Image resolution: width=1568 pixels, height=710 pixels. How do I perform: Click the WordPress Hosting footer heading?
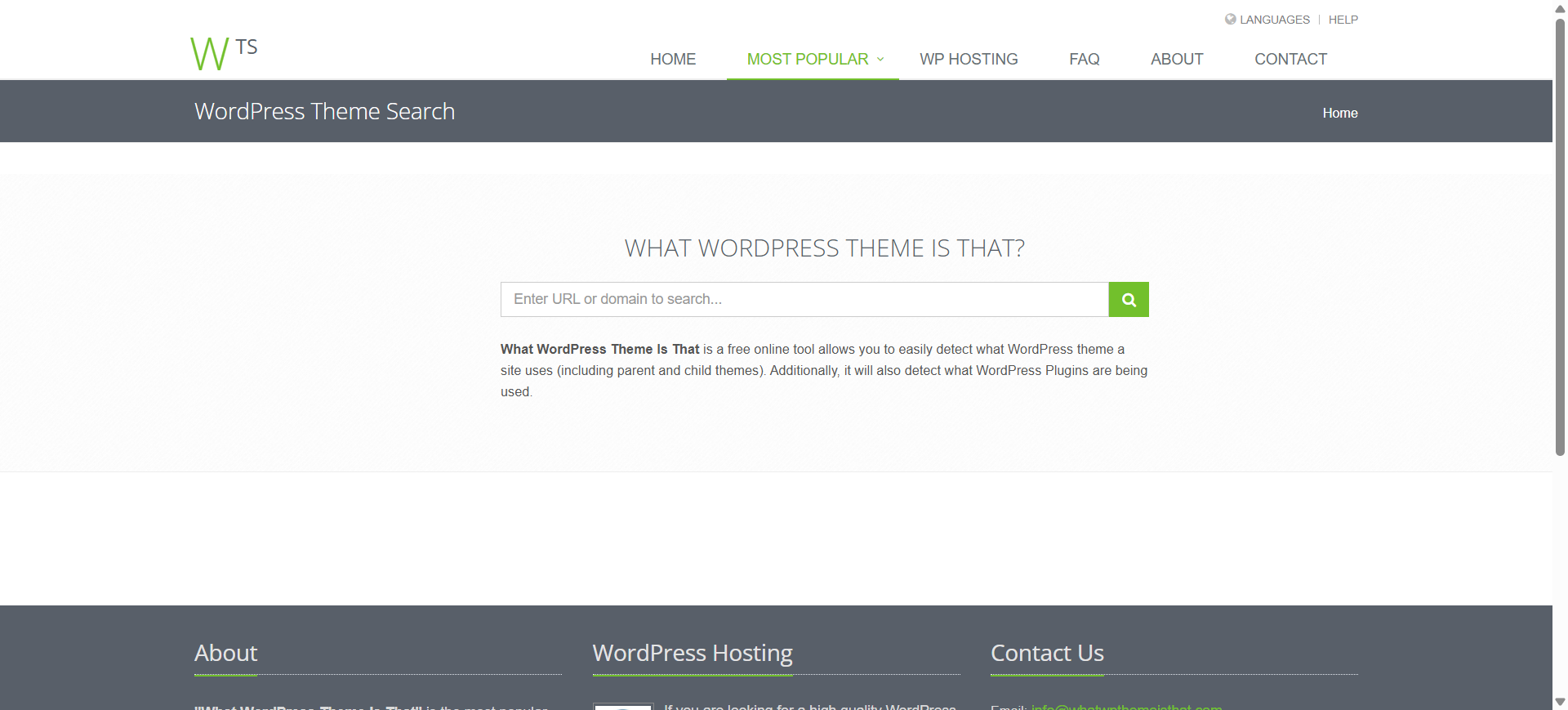693,653
